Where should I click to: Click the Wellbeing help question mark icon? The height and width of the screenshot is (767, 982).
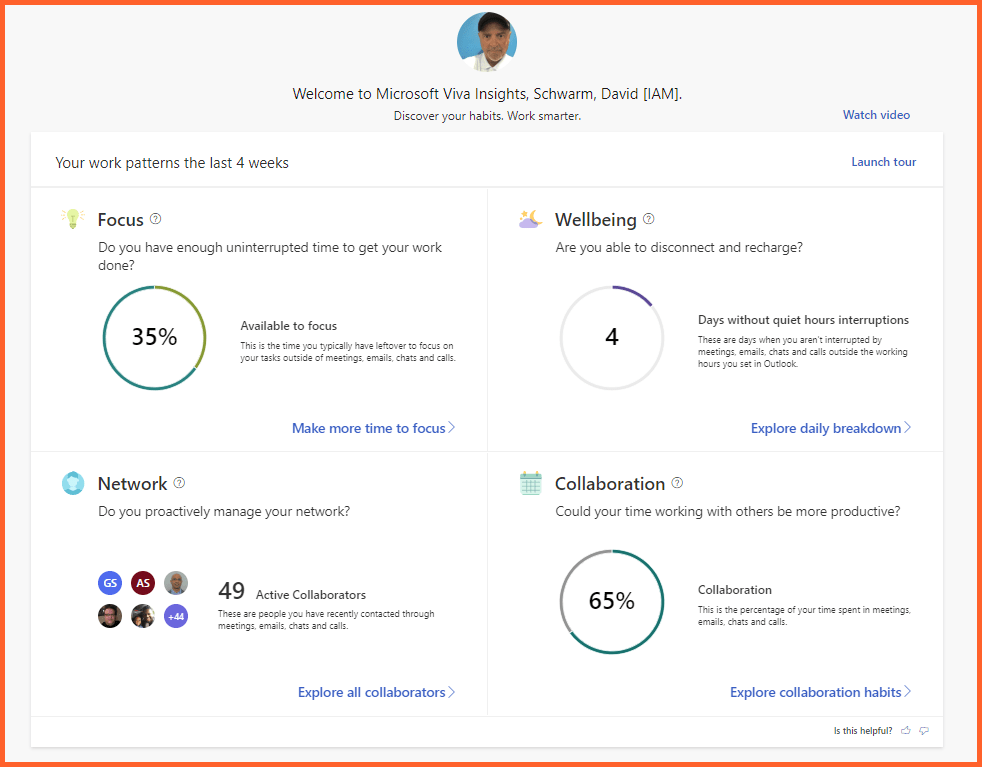point(649,219)
